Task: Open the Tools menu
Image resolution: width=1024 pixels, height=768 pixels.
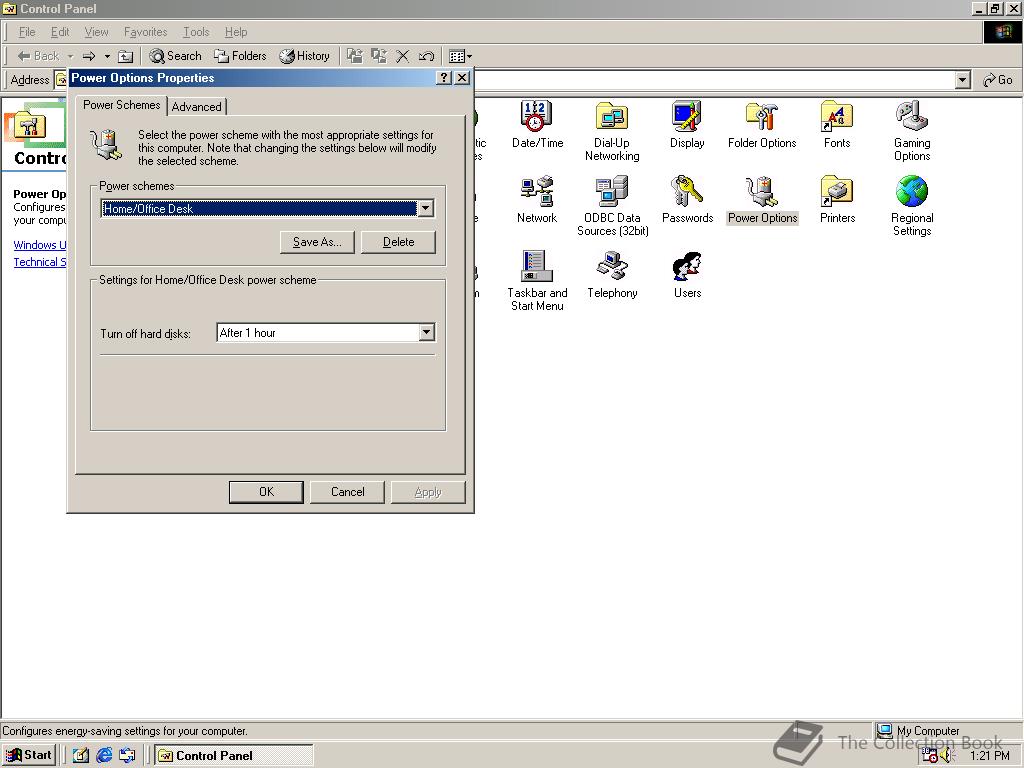Action: click(196, 32)
